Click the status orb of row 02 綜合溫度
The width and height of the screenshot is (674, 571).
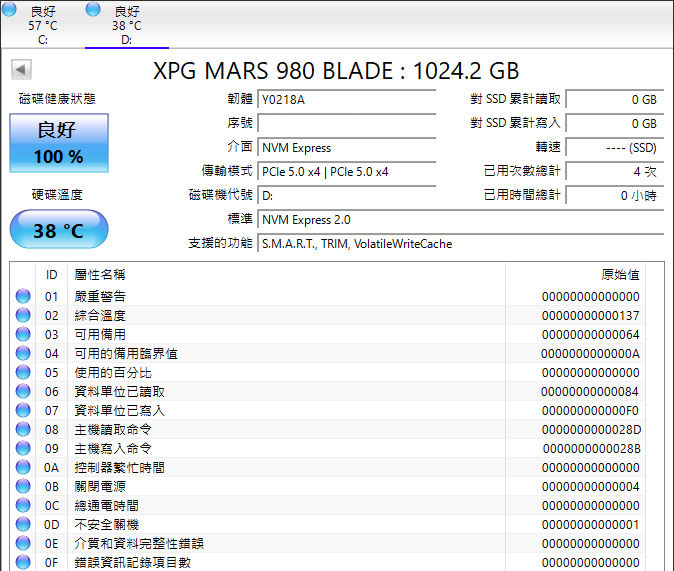click(x=23, y=315)
